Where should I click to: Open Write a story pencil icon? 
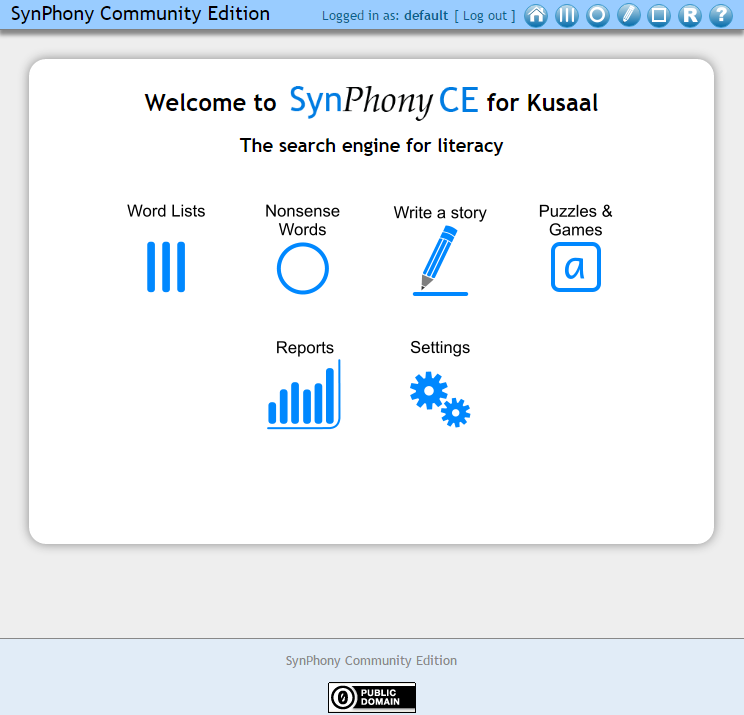tap(440, 260)
